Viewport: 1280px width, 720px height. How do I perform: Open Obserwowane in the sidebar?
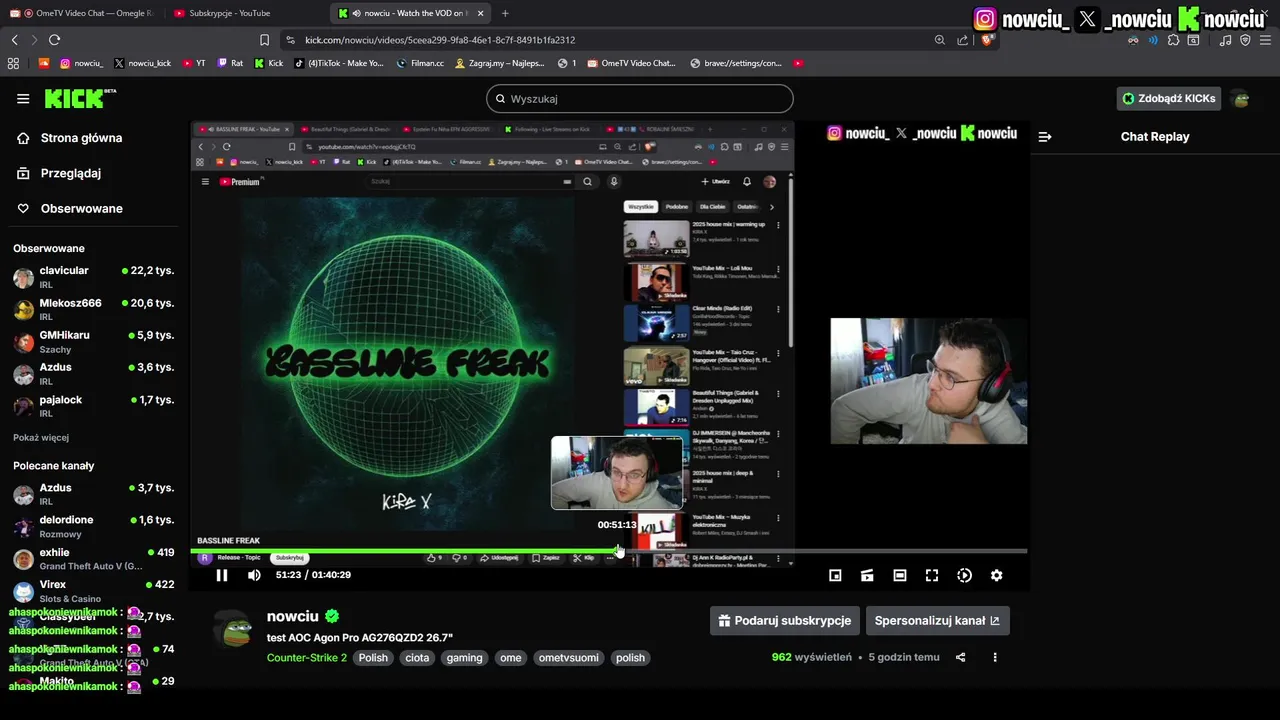[82, 208]
